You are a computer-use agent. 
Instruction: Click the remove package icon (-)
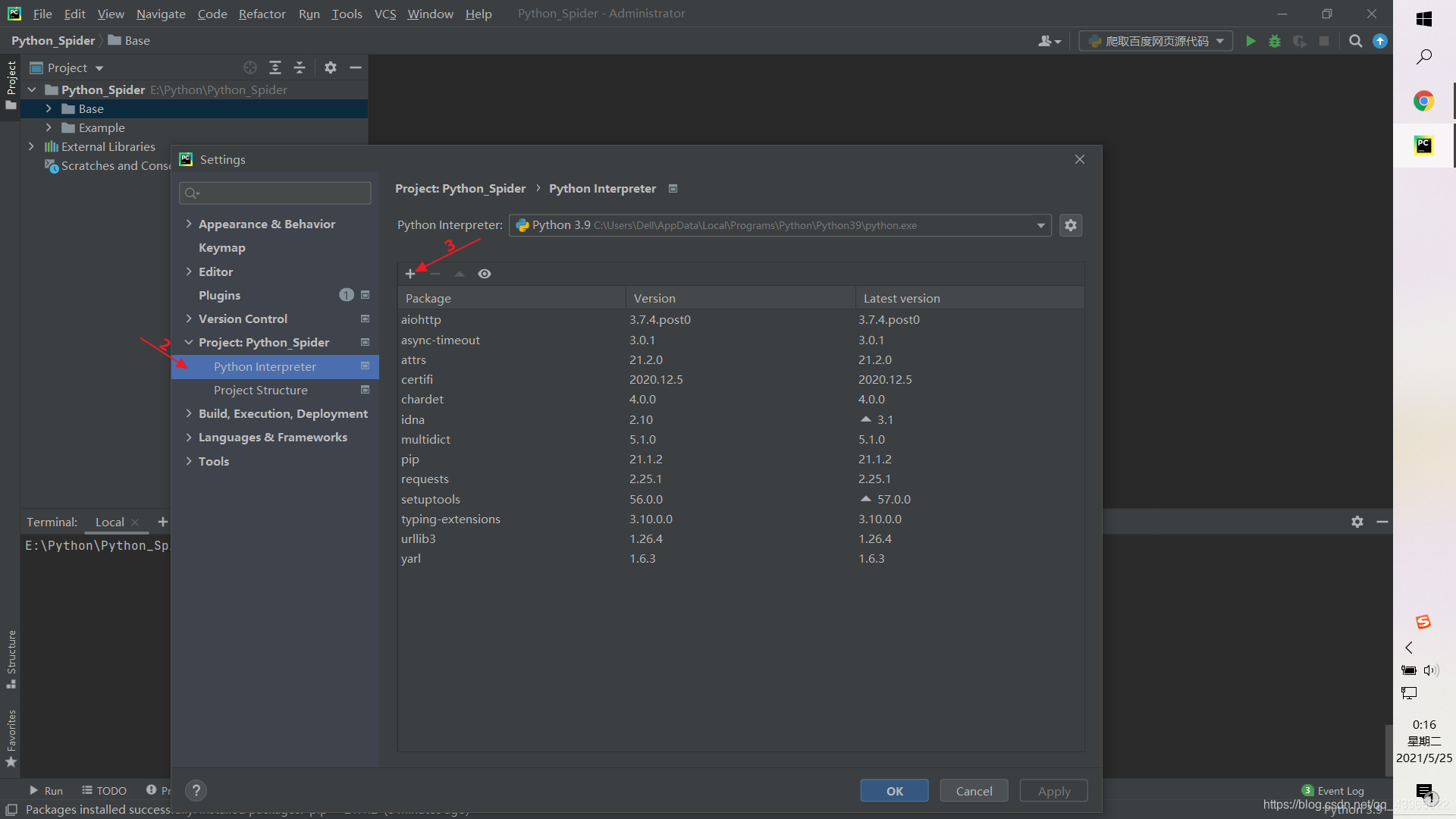(434, 273)
